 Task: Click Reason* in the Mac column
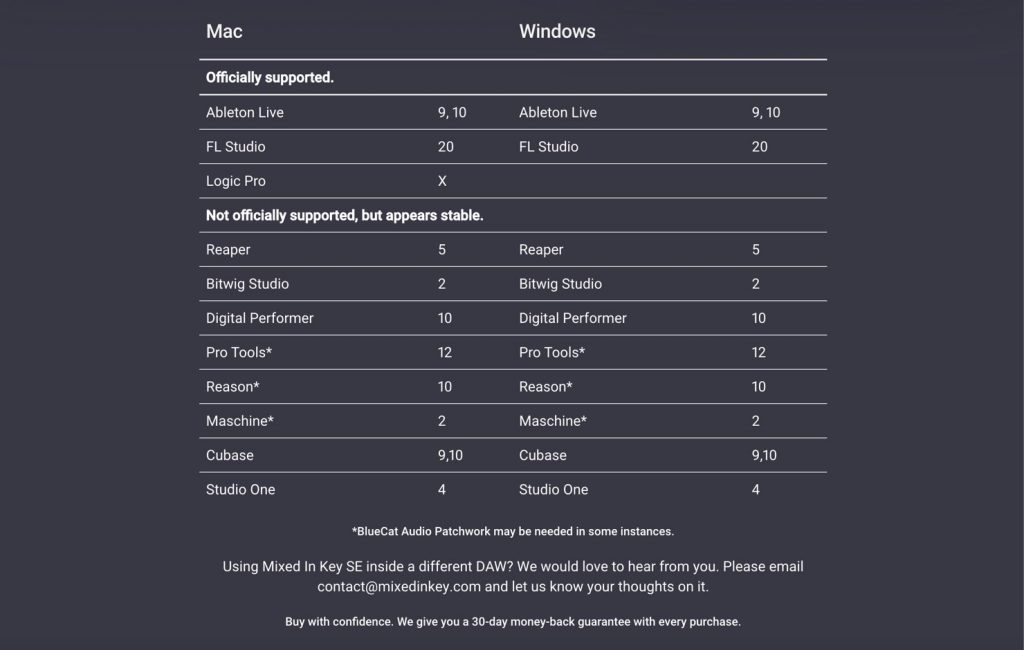pyautogui.click(x=233, y=387)
